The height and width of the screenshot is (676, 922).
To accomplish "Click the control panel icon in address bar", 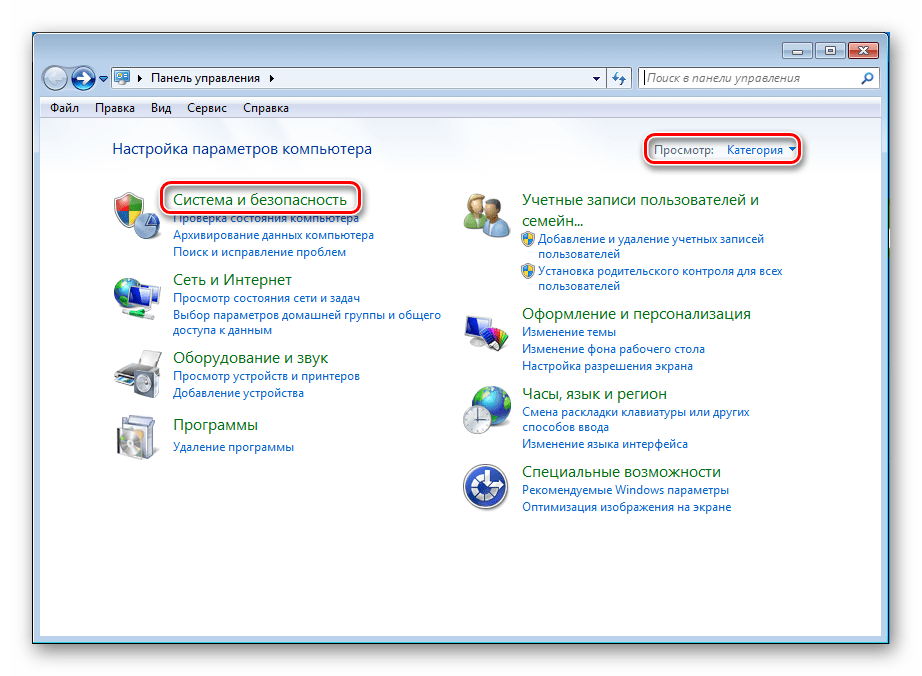I will tap(122, 78).
